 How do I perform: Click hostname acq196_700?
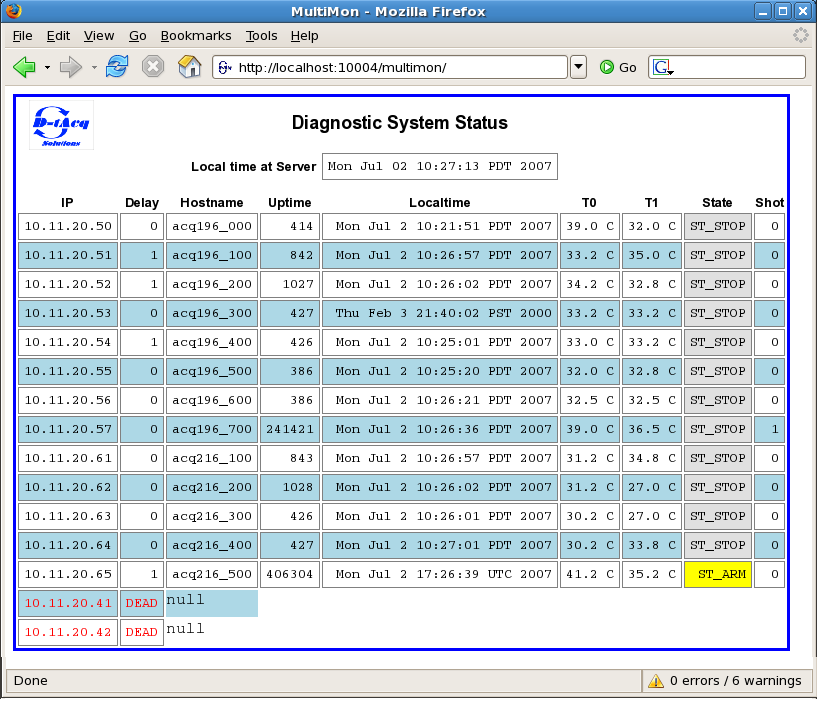(x=212, y=429)
